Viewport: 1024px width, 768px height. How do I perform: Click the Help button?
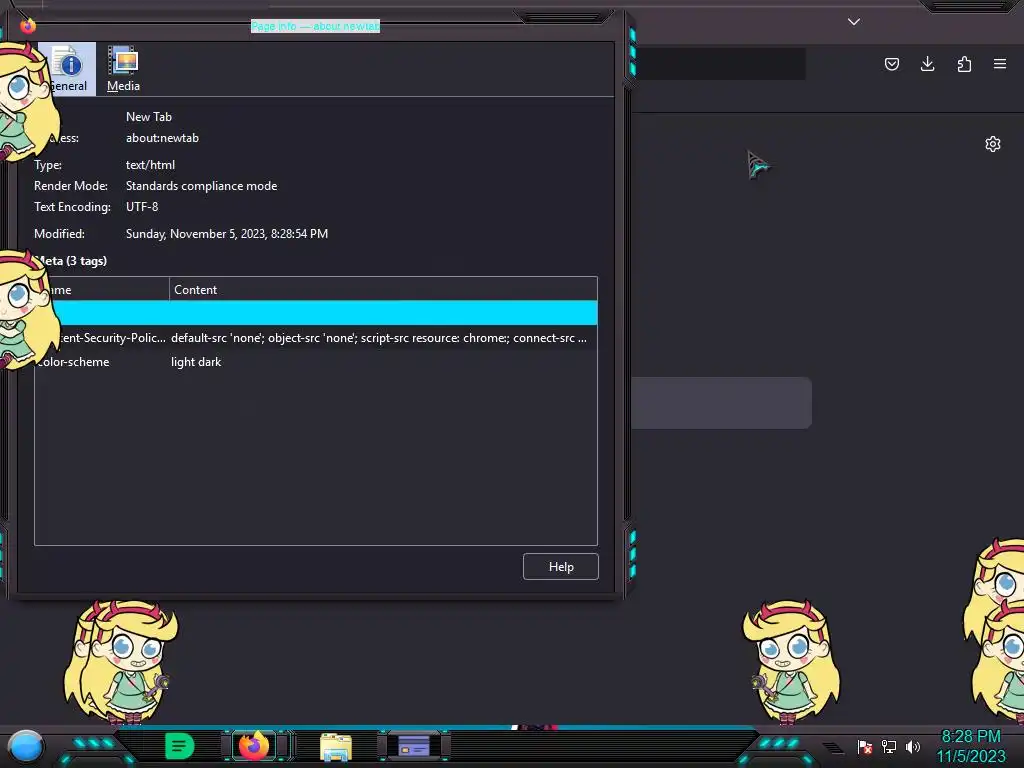coord(560,567)
